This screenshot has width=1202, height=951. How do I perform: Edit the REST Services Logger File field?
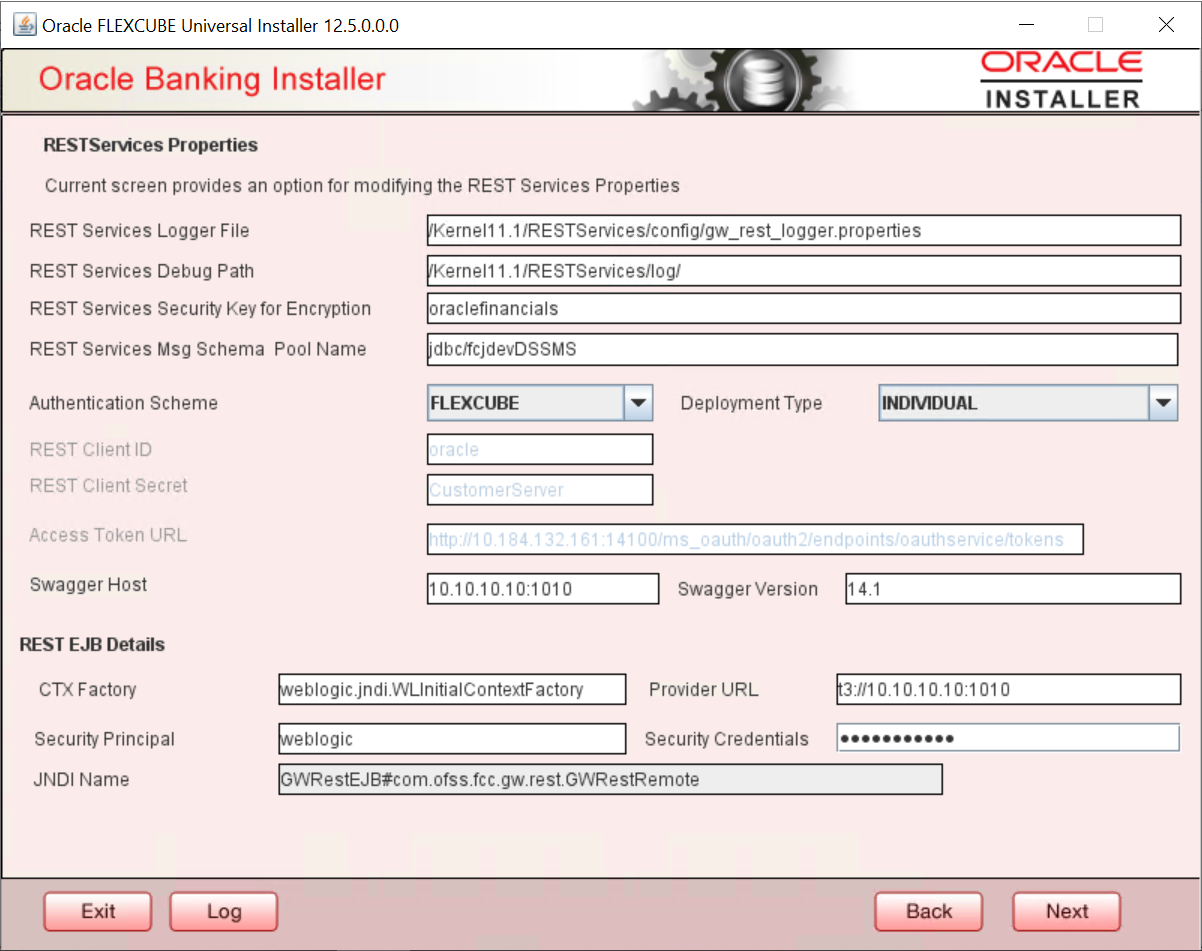804,230
